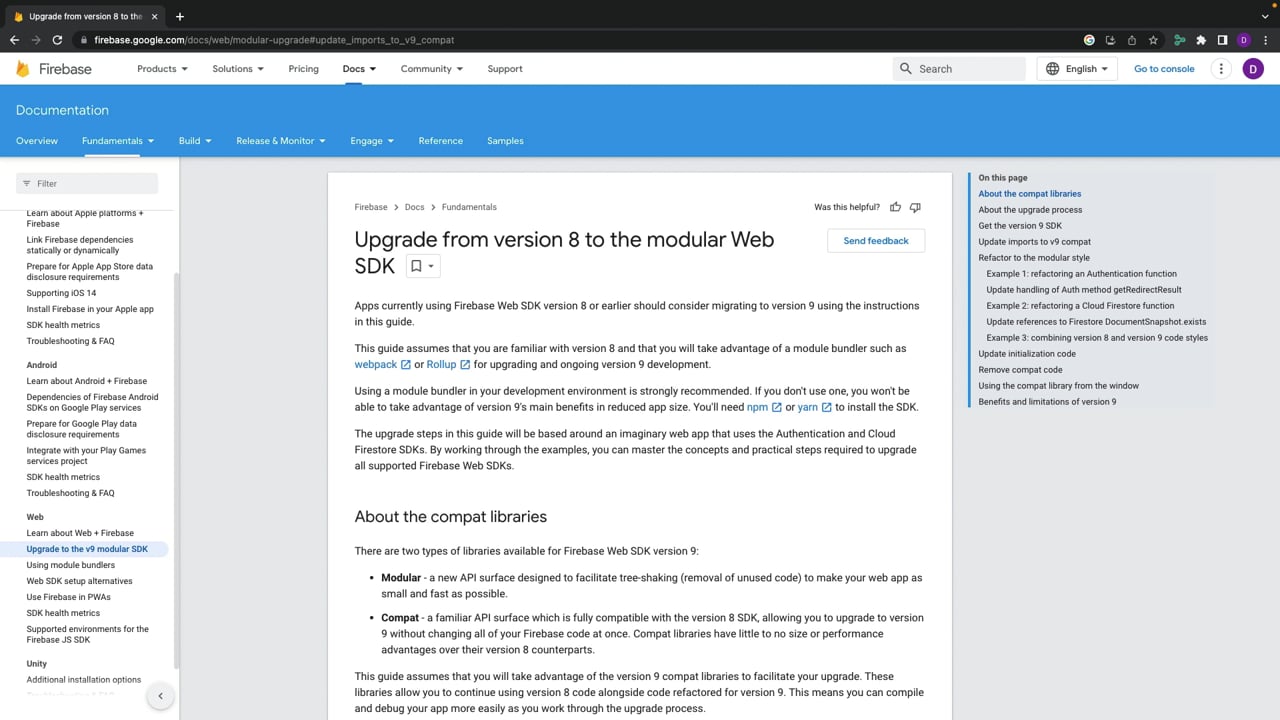
Task: Open the purple account avatar in the Firebase header
Action: [x=1253, y=69]
